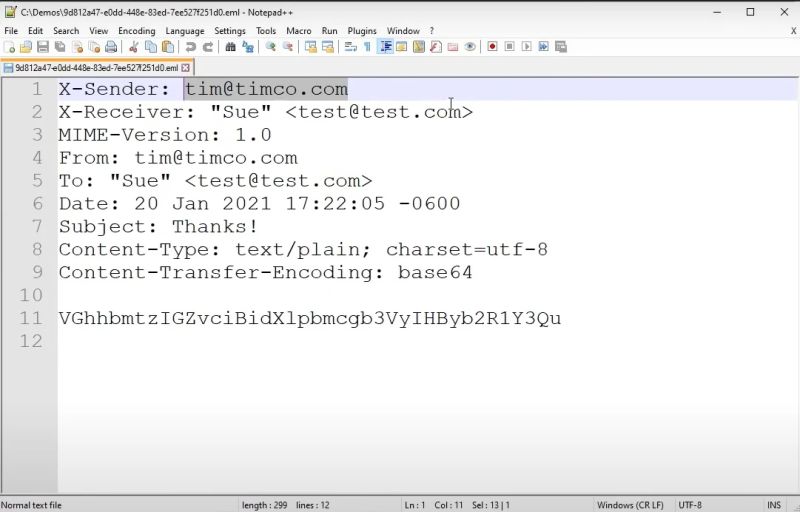Click Run a macro multiple times icon
The height and width of the screenshot is (512, 800).
tap(543, 47)
